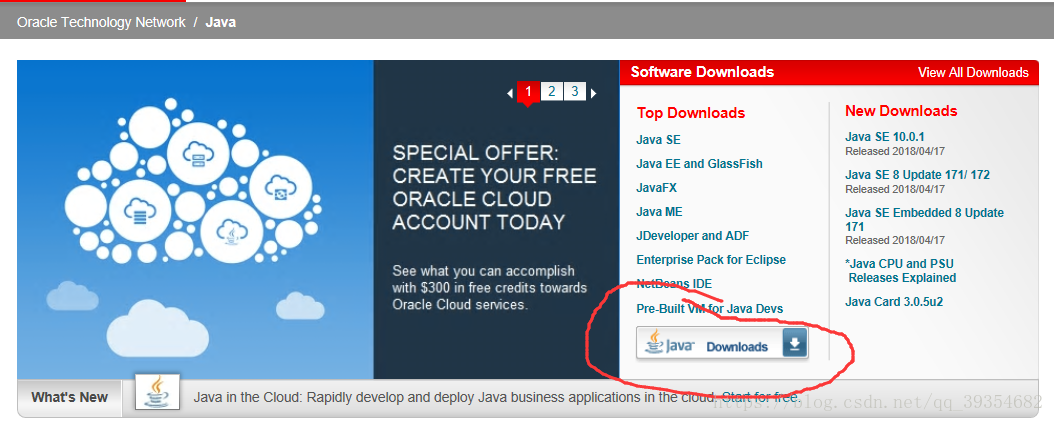The image size is (1054, 422).
Task: Open the NetBeans IDE link
Action: click(x=674, y=284)
